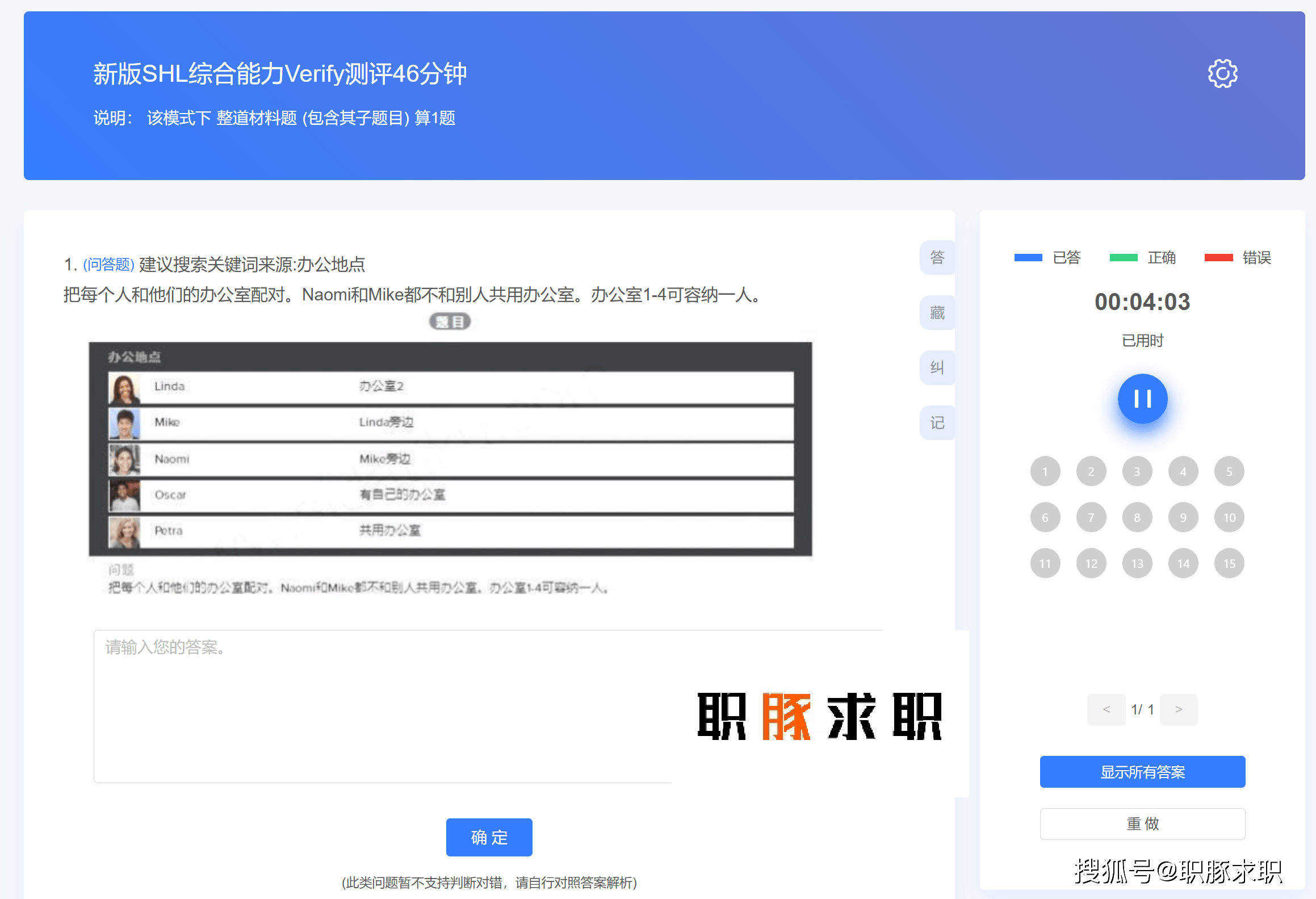1316x899 pixels.
Task: Click the 记 notes side tab
Action: tap(937, 423)
